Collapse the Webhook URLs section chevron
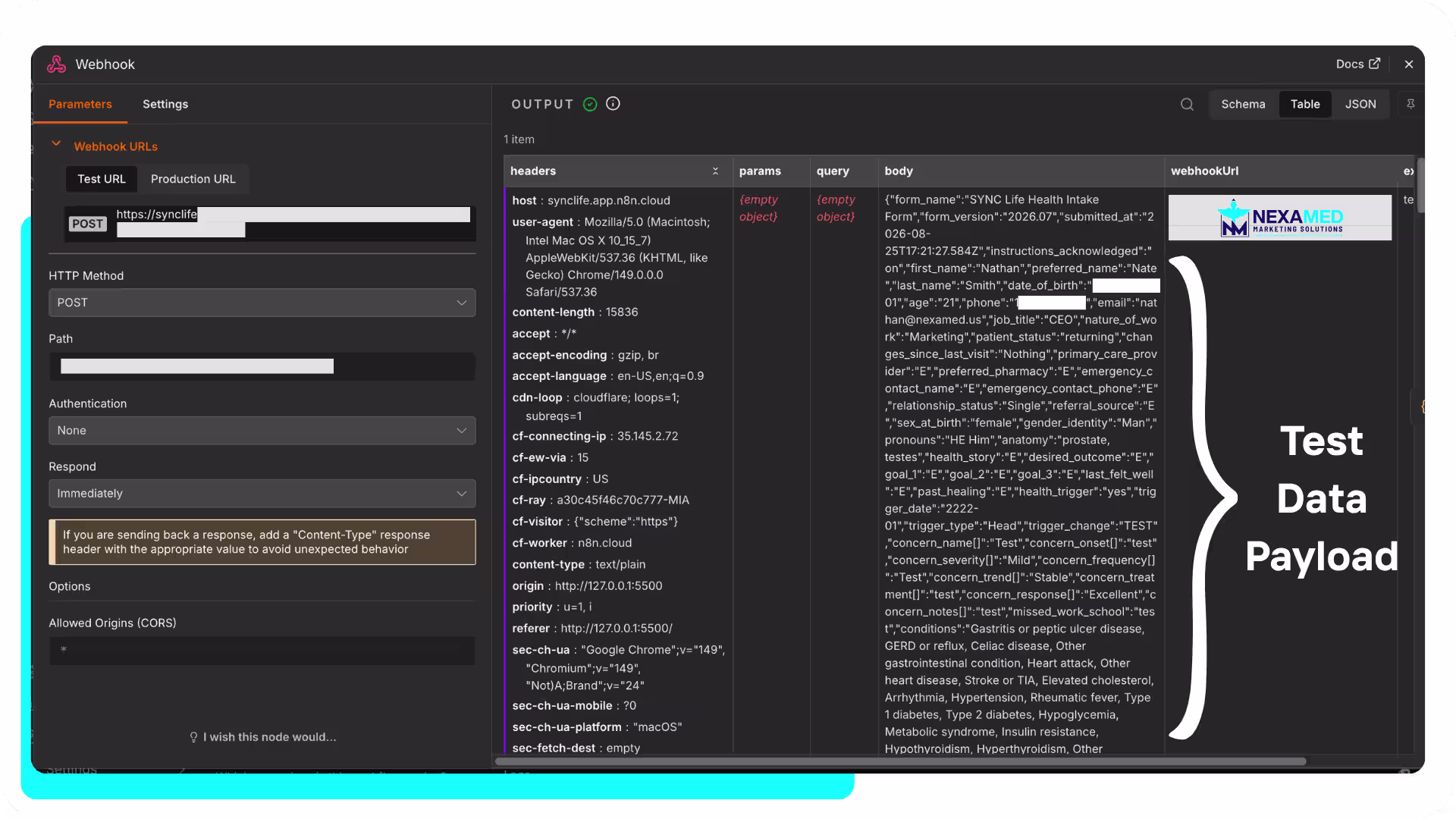The height and width of the screenshot is (819, 1456). coord(56,144)
